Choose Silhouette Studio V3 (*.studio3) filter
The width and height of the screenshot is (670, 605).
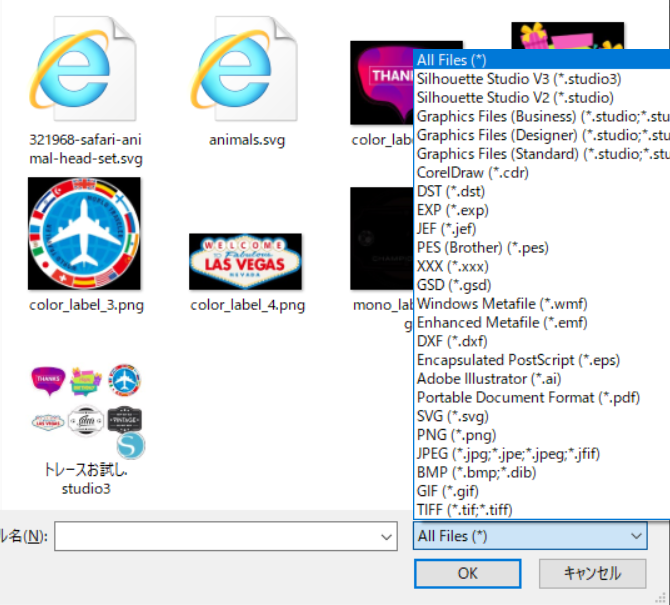point(541,79)
